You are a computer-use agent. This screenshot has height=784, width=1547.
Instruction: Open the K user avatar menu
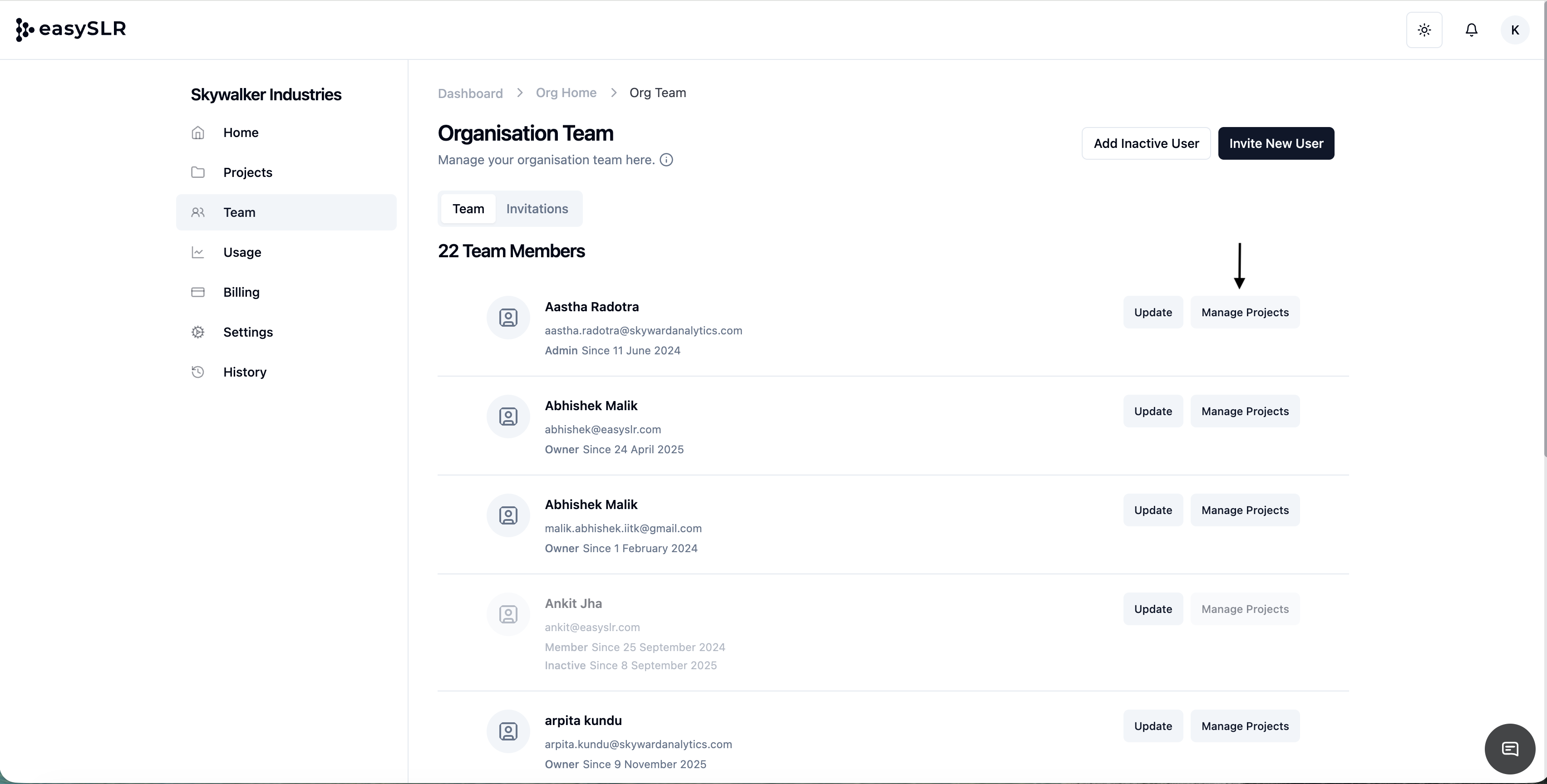point(1515,30)
